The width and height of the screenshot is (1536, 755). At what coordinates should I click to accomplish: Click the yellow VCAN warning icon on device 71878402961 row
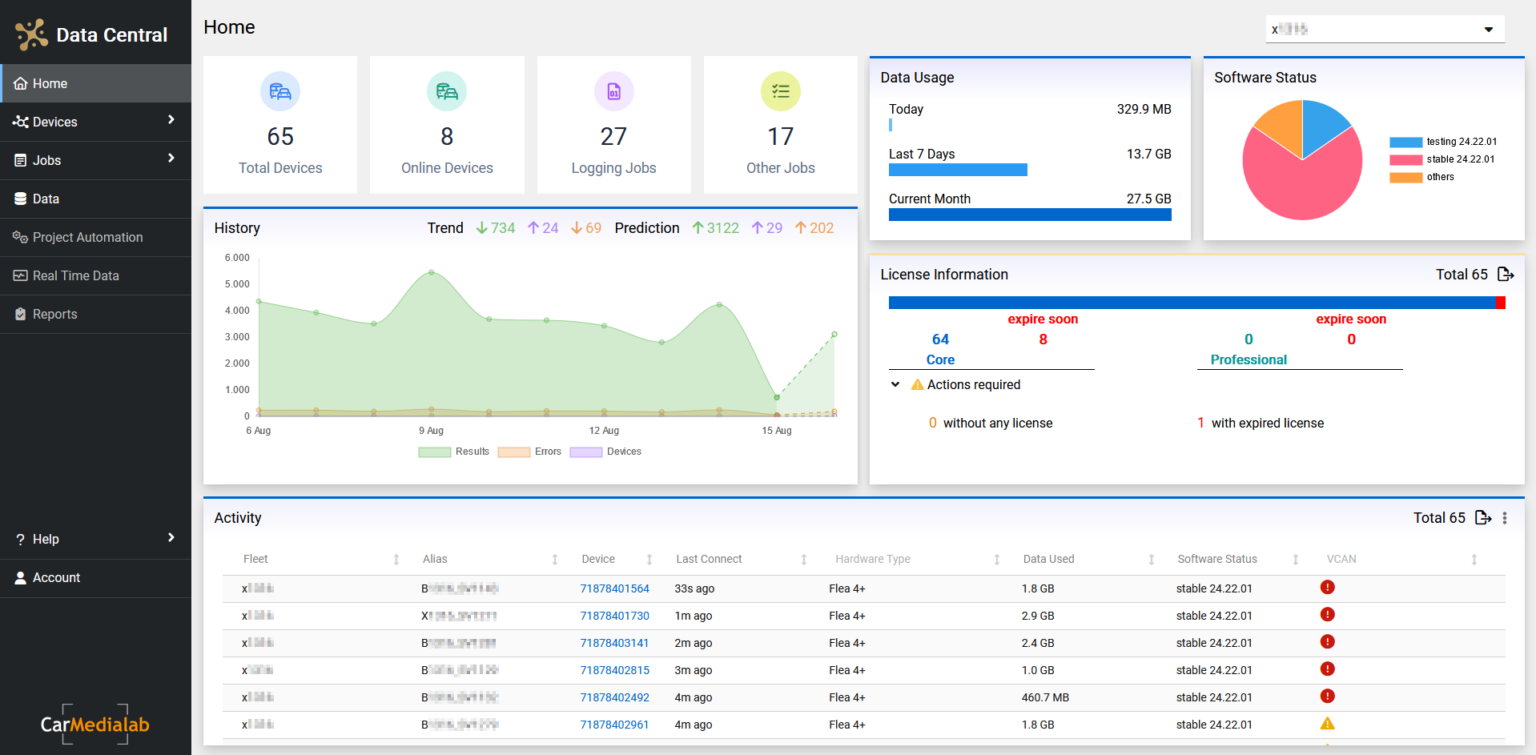pyautogui.click(x=1327, y=723)
